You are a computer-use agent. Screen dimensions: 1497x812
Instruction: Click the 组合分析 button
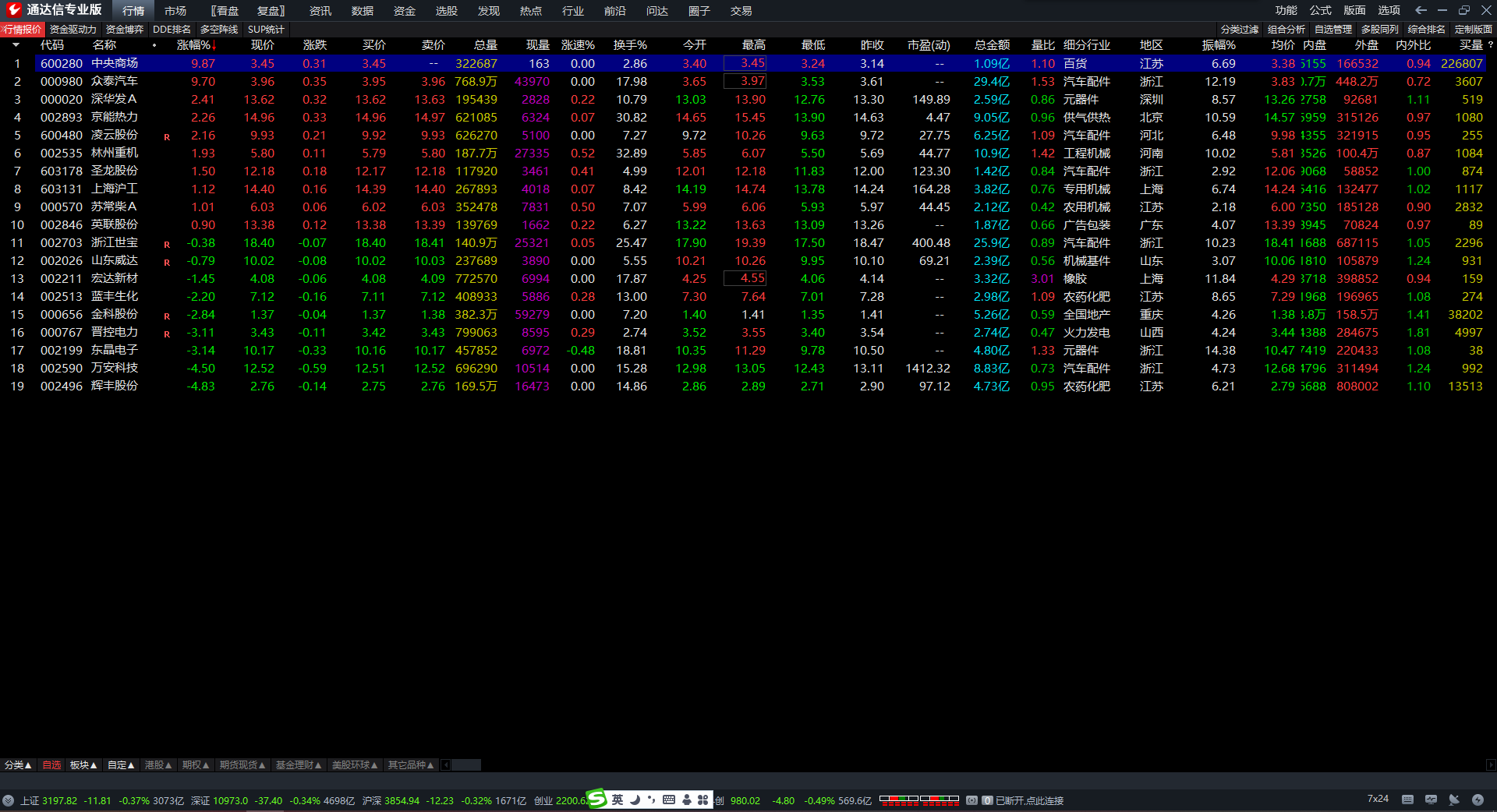1286,29
